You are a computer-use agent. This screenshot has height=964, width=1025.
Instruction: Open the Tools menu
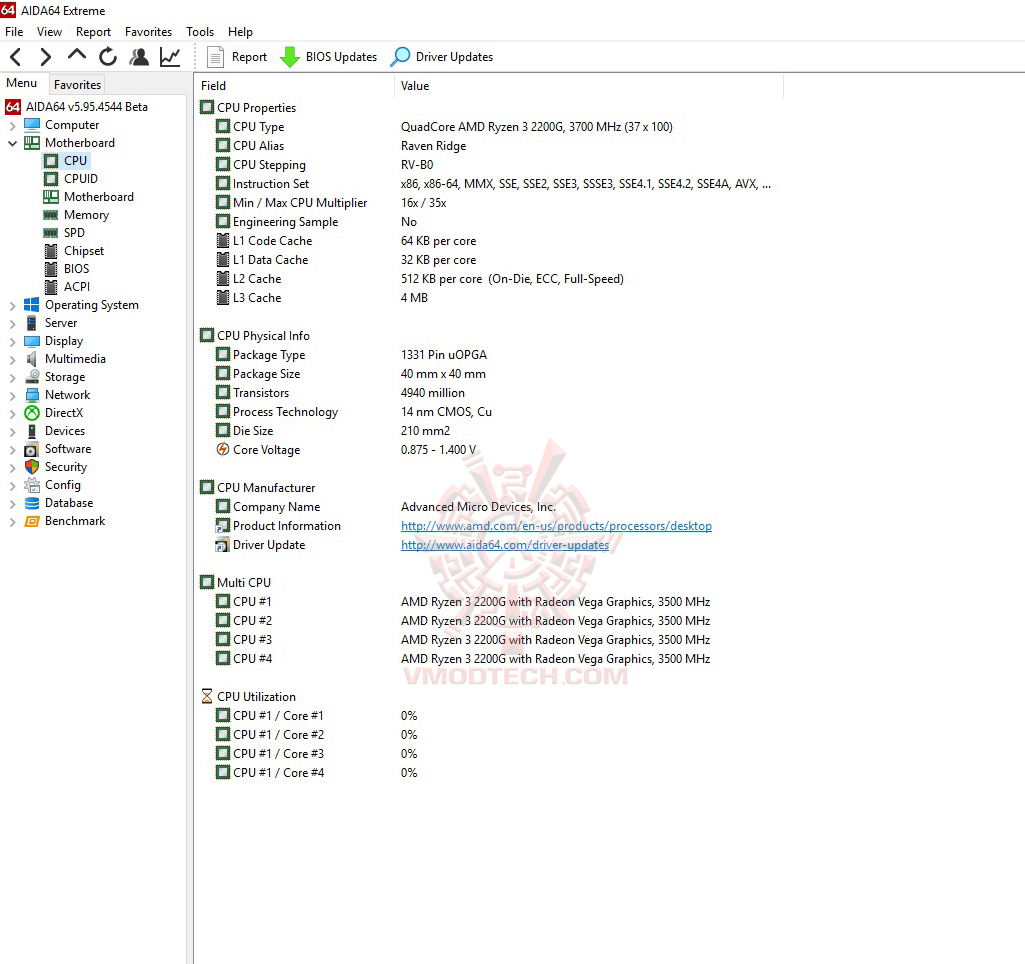(200, 31)
